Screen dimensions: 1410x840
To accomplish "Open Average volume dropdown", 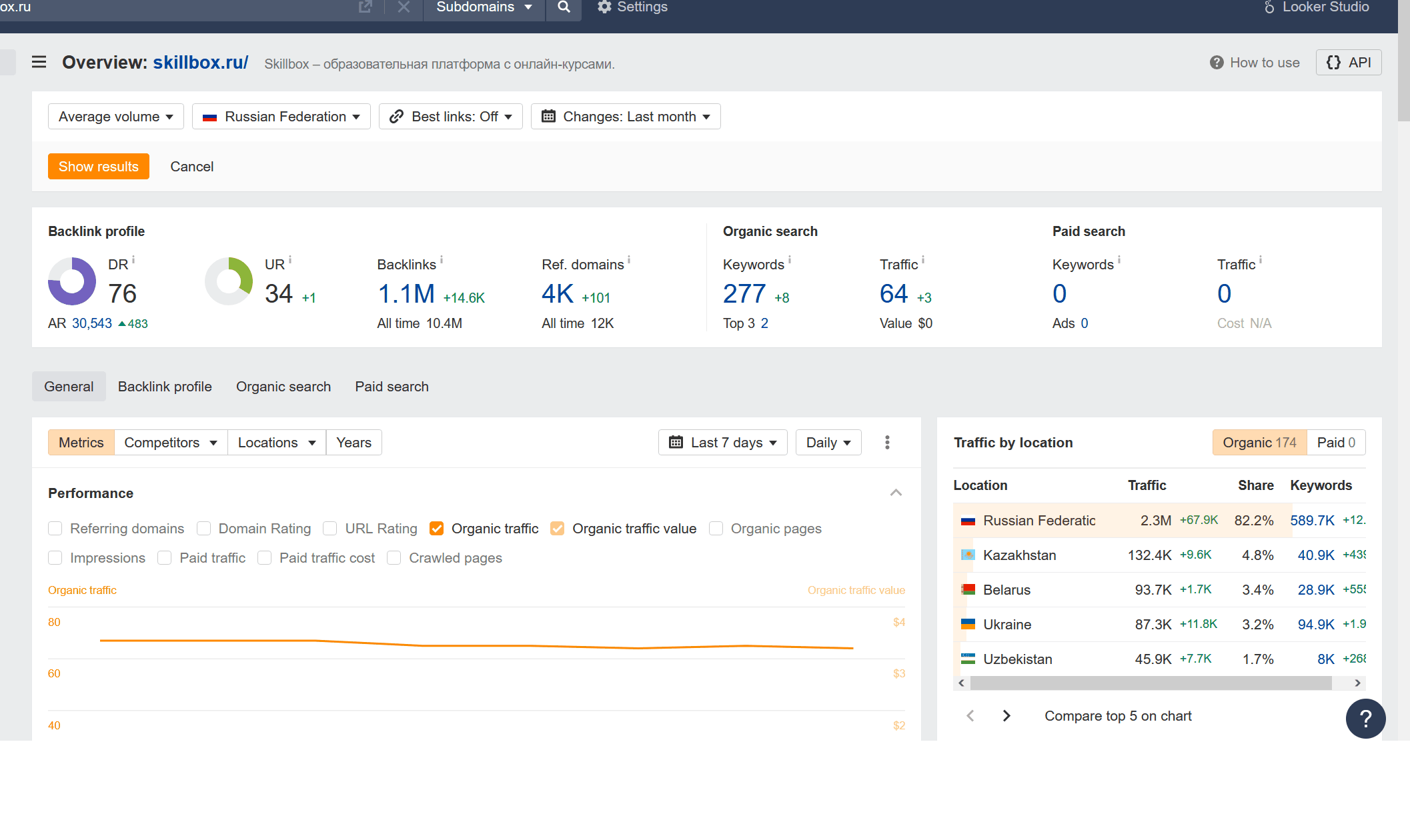I will click(x=116, y=117).
